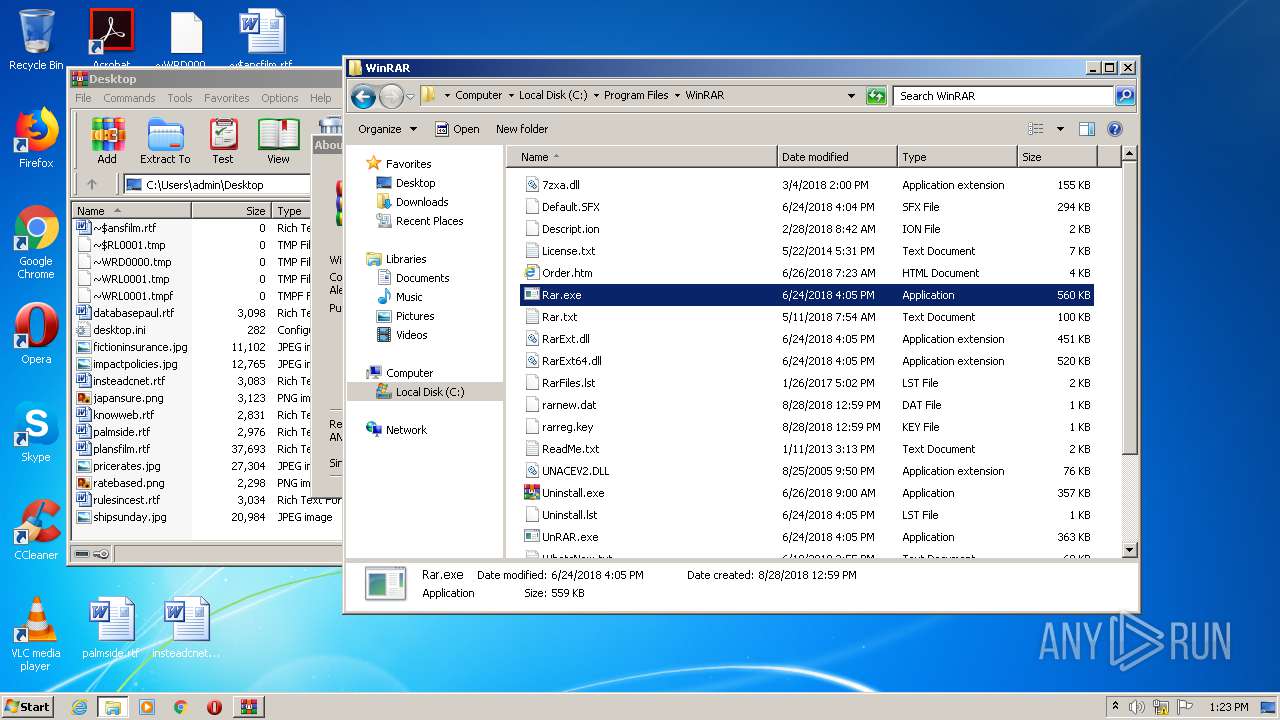1280x720 pixels.
Task: Open Explorer help question mark icon
Action: [x=1115, y=129]
